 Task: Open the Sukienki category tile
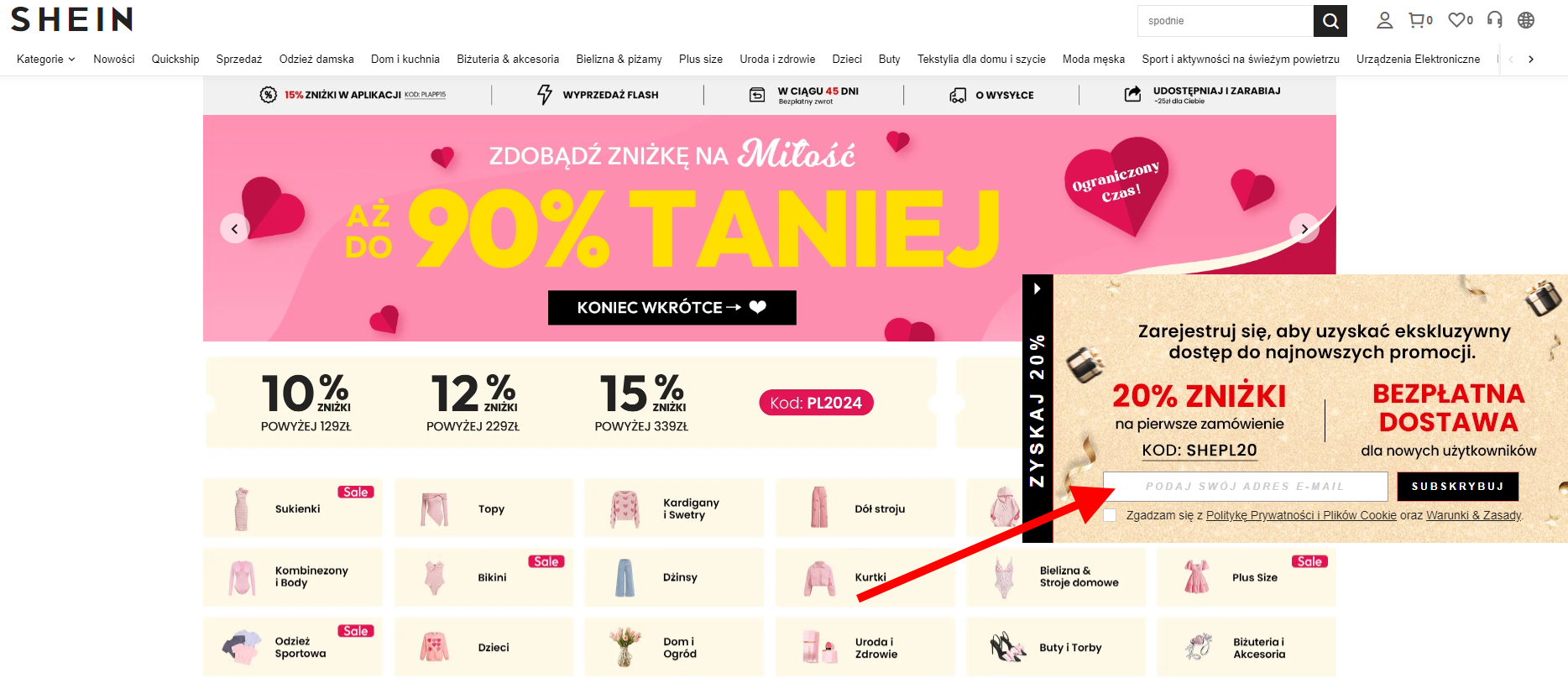click(x=293, y=508)
